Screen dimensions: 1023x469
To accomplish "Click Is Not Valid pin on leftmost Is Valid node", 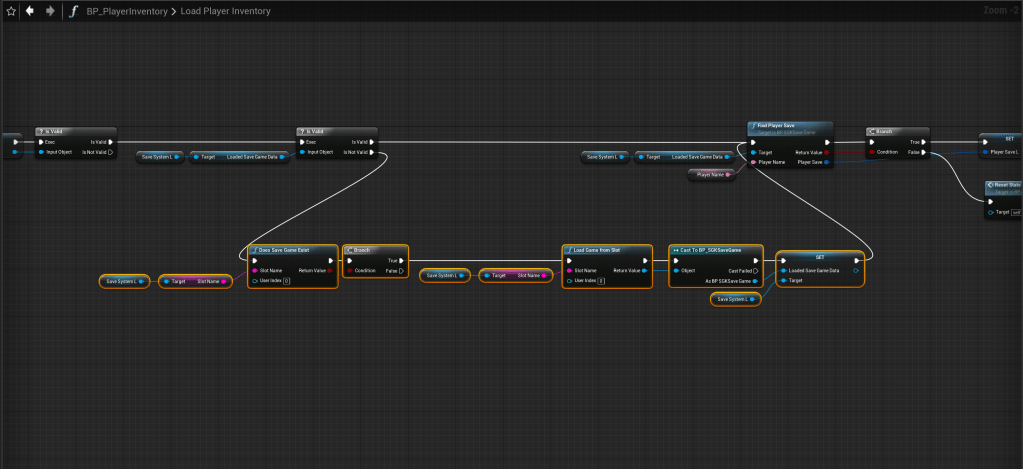I will click(x=110, y=152).
